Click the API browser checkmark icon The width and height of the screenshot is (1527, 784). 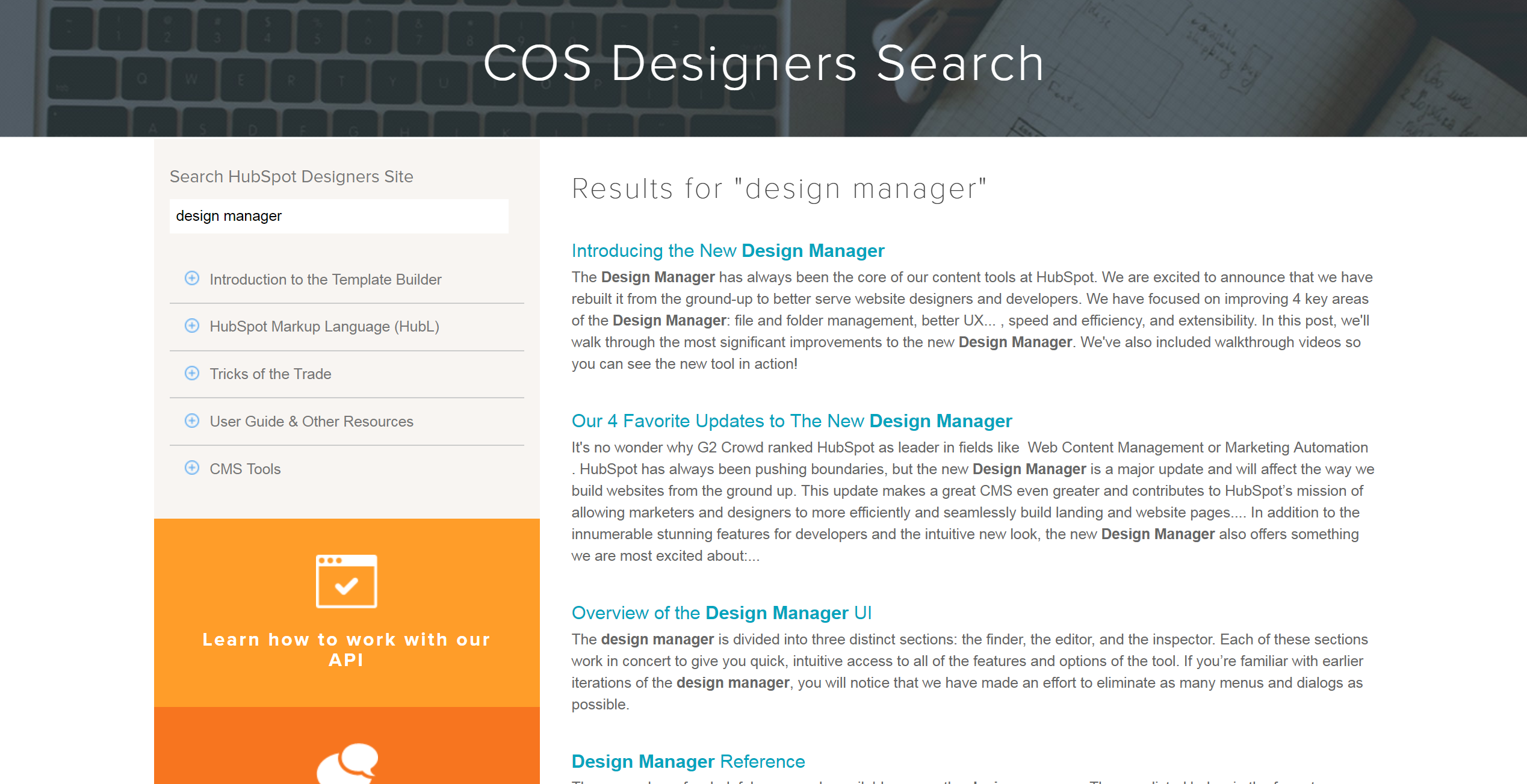tap(347, 581)
